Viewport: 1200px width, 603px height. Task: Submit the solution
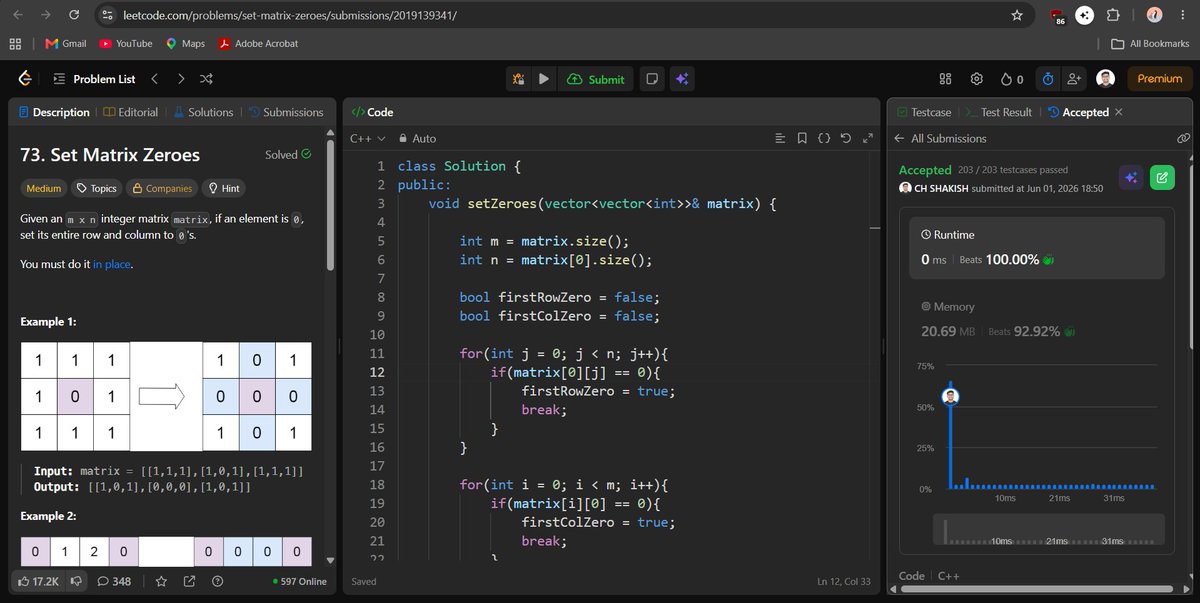click(x=595, y=79)
